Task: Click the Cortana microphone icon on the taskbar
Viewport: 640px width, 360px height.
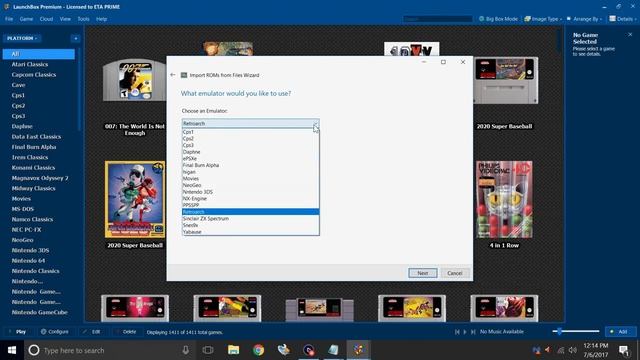Action: [x=185, y=350]
